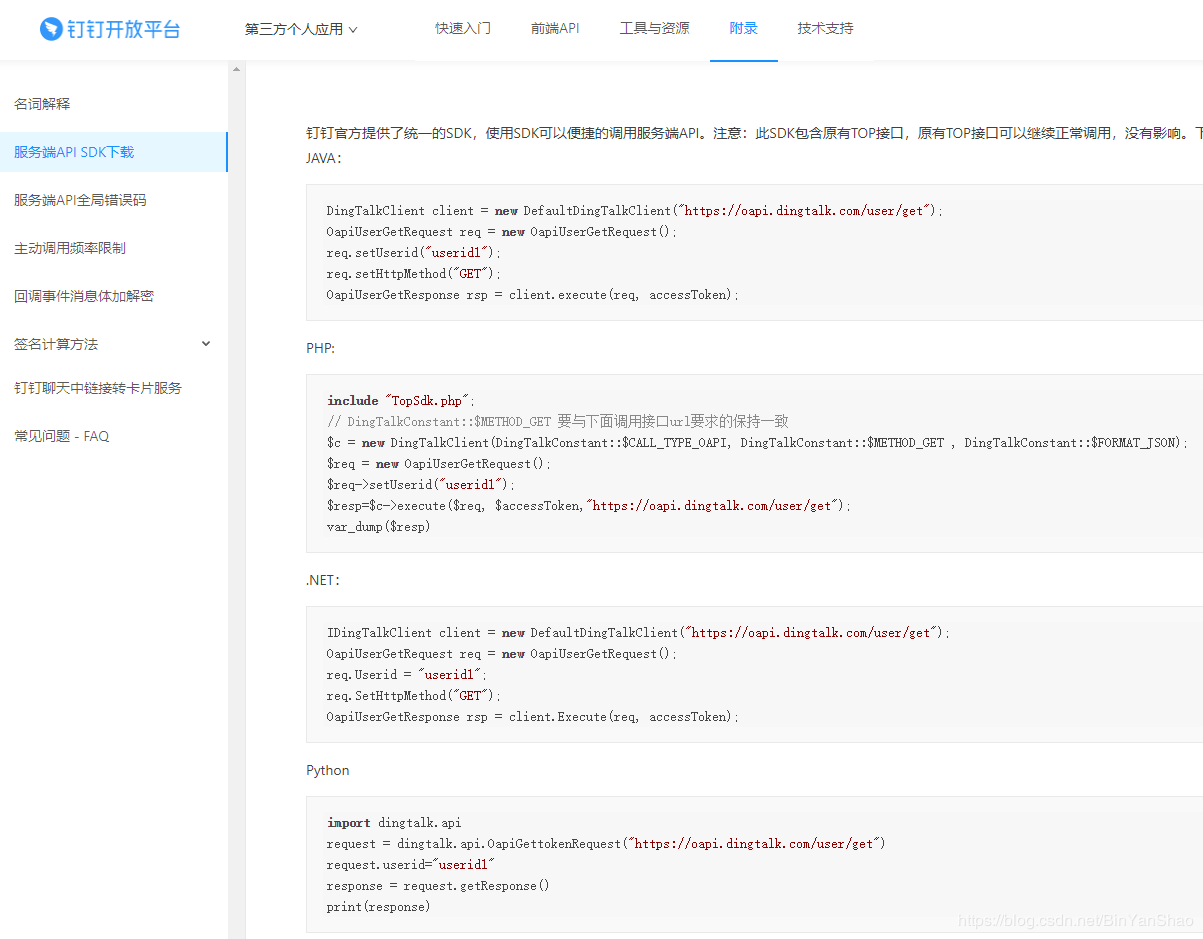Select the 附录 tab
The width and height of the screenshot is (1203, 939).
tap(743, 29)
